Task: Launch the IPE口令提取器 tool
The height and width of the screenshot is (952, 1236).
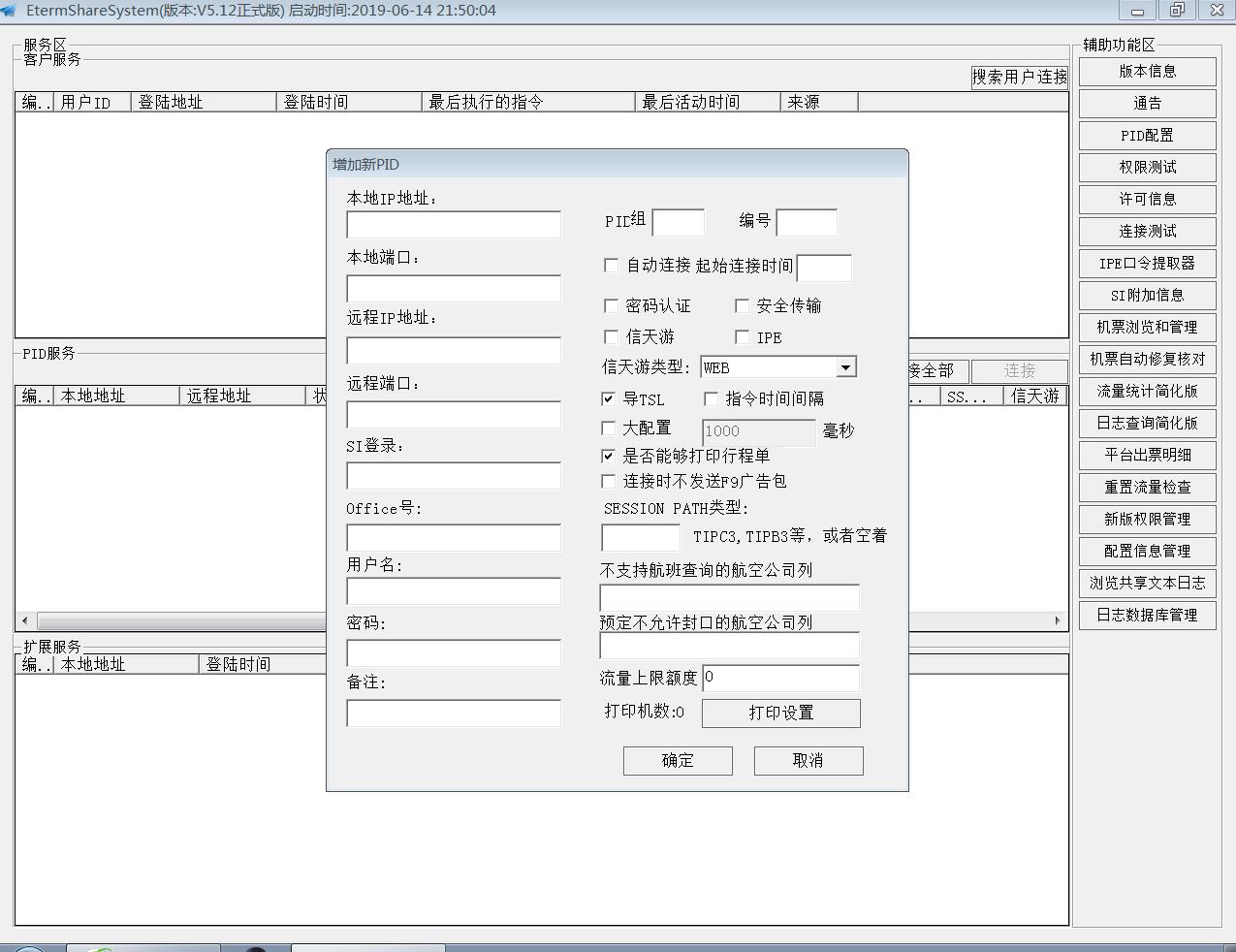Action: 1147,263
